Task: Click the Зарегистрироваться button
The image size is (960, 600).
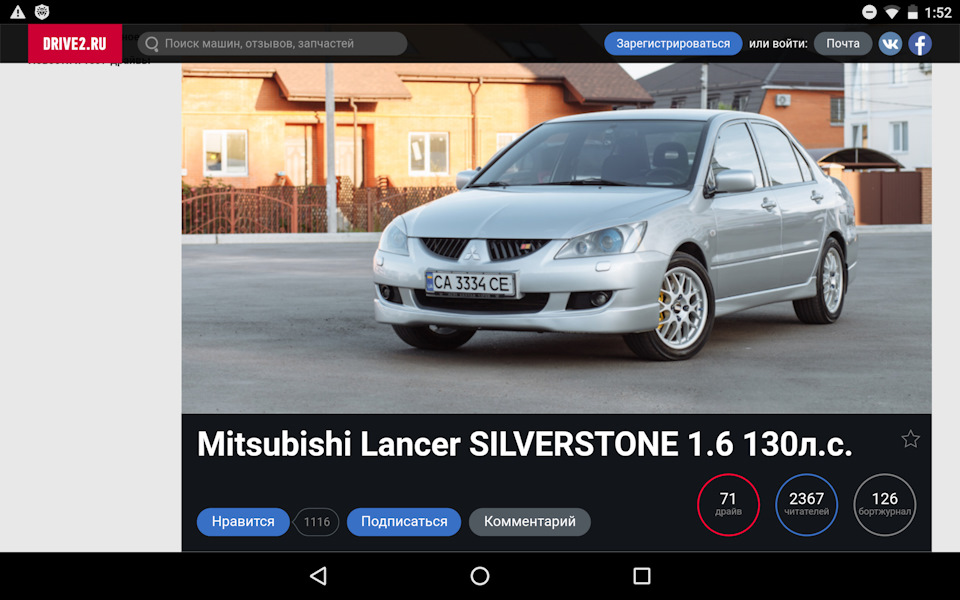Action: [x=673, y=43]
